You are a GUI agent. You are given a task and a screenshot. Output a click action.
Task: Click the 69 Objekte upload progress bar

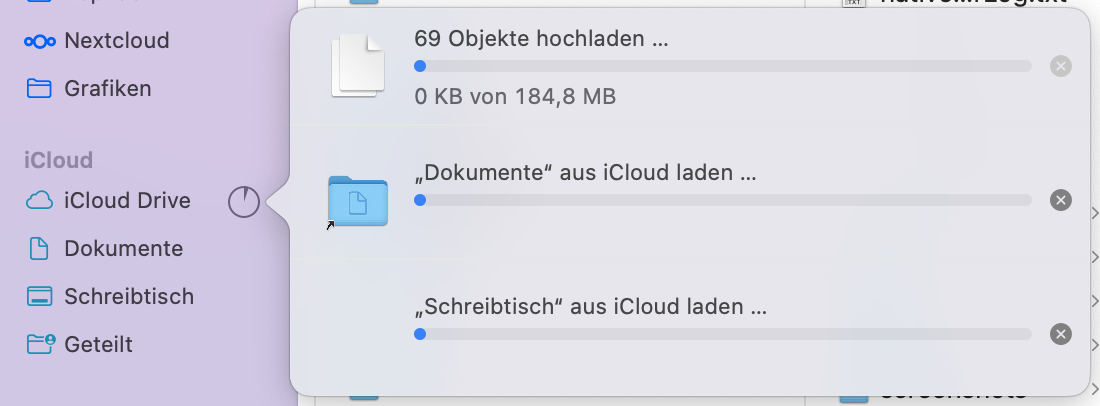point(722,66)
